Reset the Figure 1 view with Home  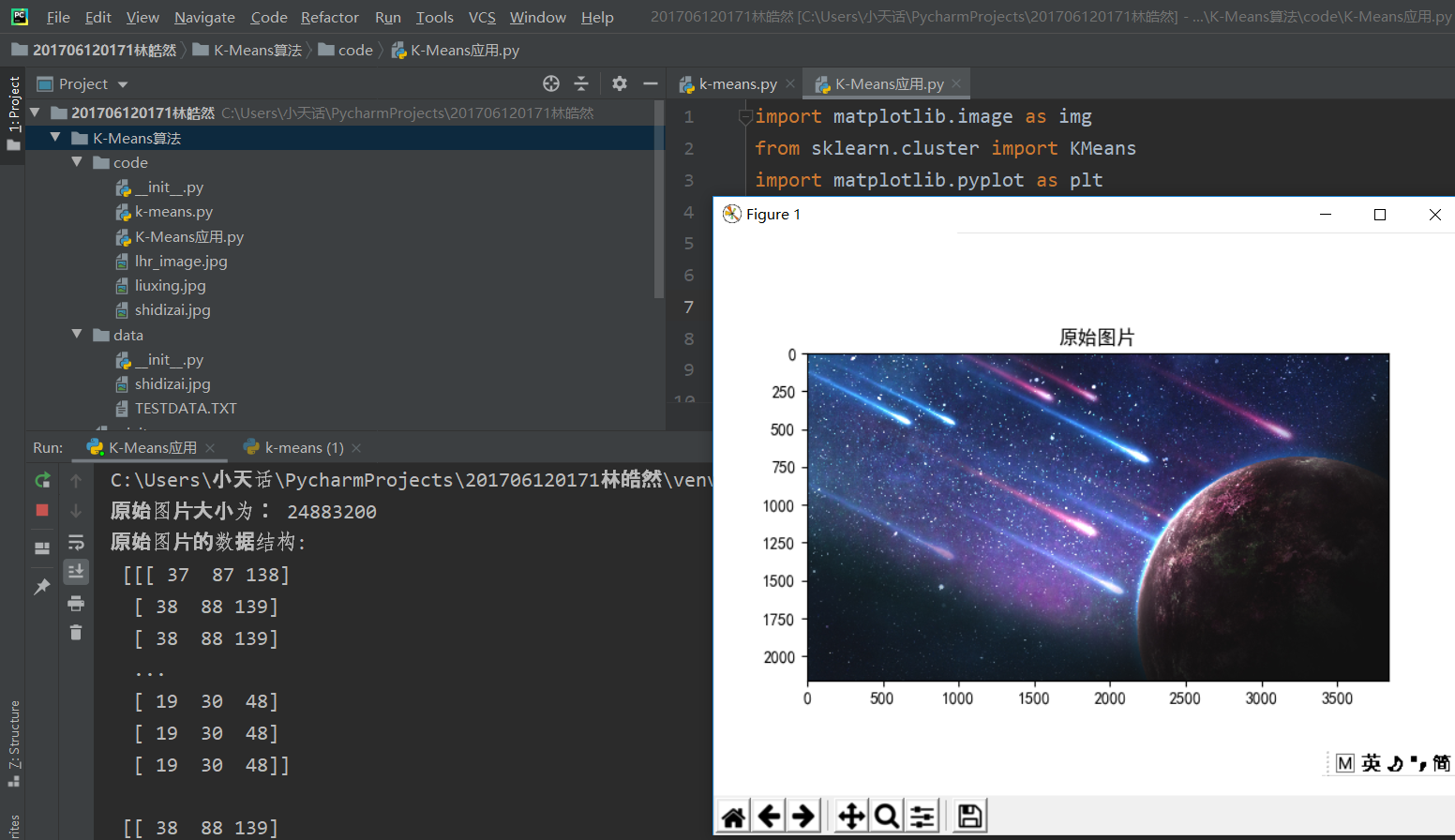click(734, 817)
